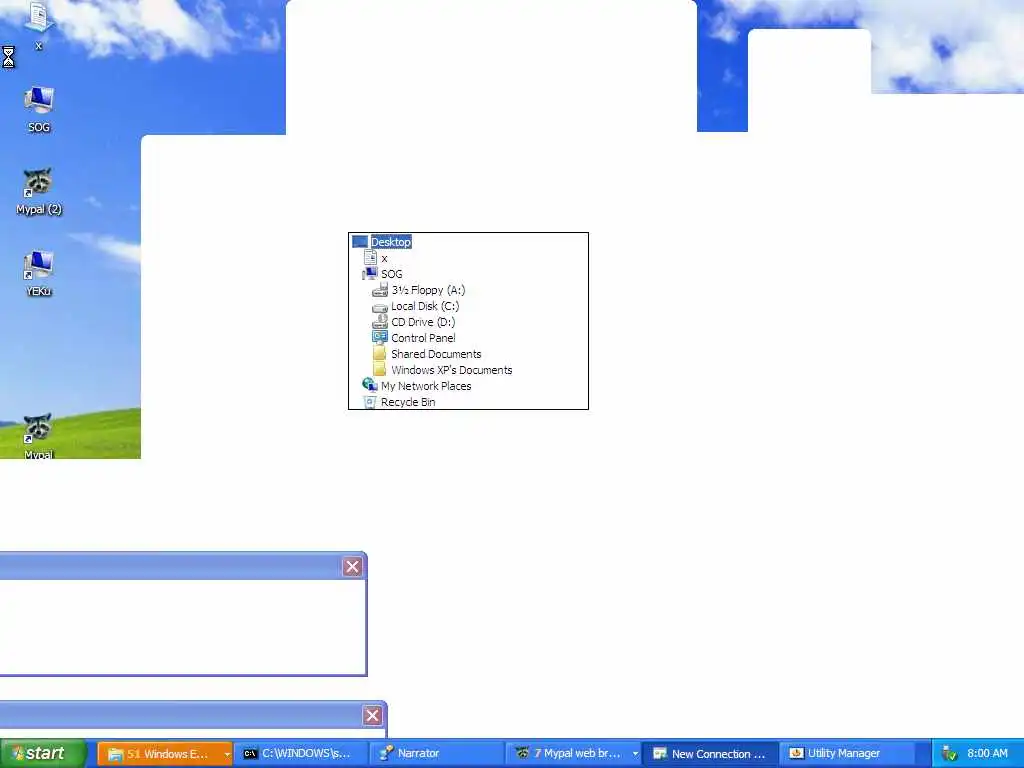Screen dimensions: 1024x768
Task: Click the CD Drive disc icon
Action: (x=380, y=322)
